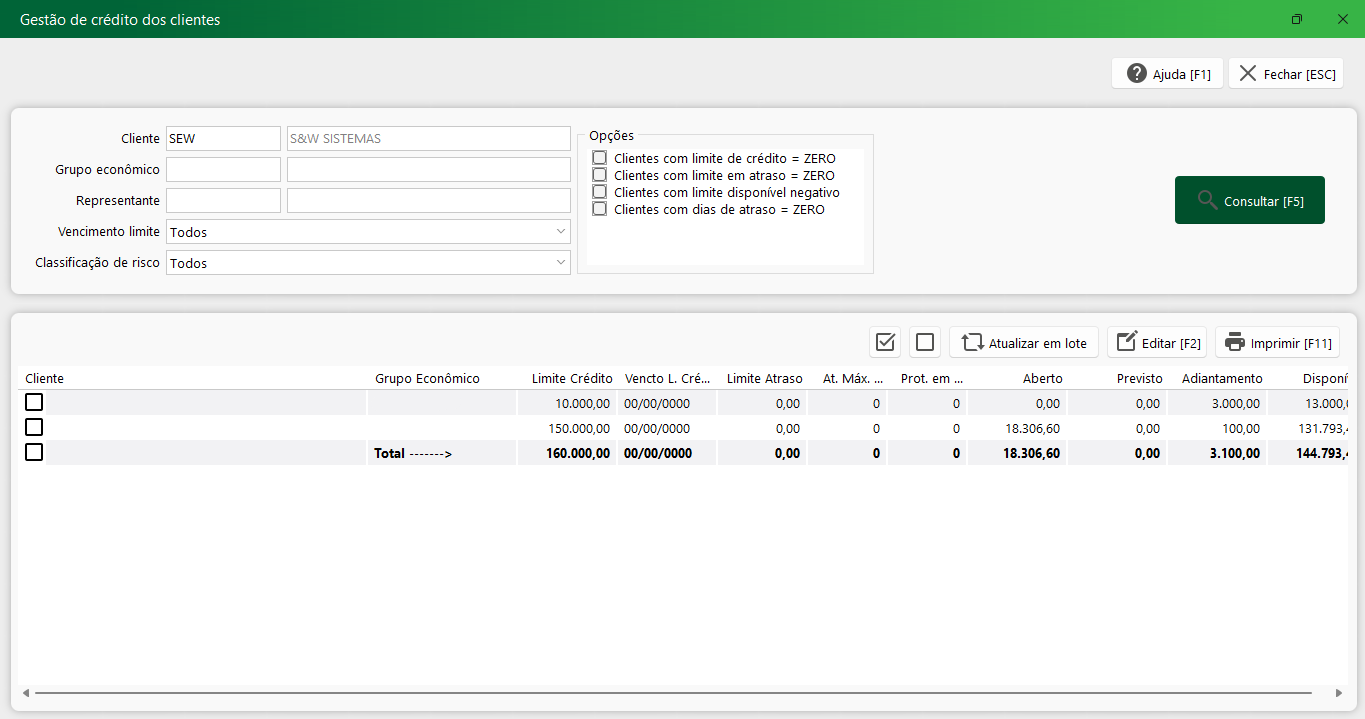
Task: Check 'Clientes com dias de atraso = ZERO'
Action: 600,209
